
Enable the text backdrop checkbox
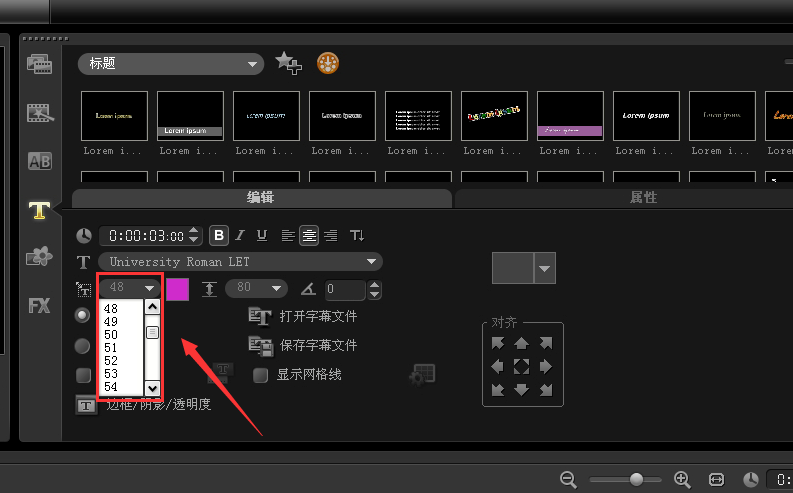coord(83,376)
